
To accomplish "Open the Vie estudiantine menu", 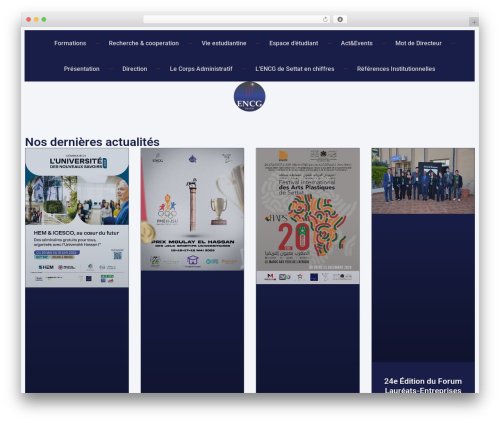I will [224, 43].
